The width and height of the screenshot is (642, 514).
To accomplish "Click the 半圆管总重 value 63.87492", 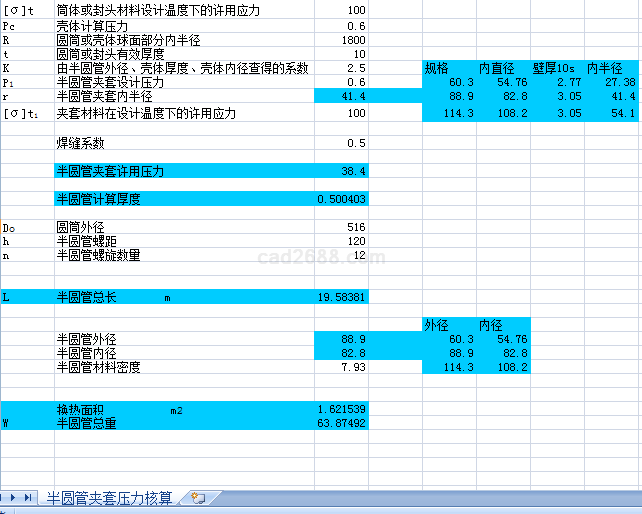I will [341, 423].
